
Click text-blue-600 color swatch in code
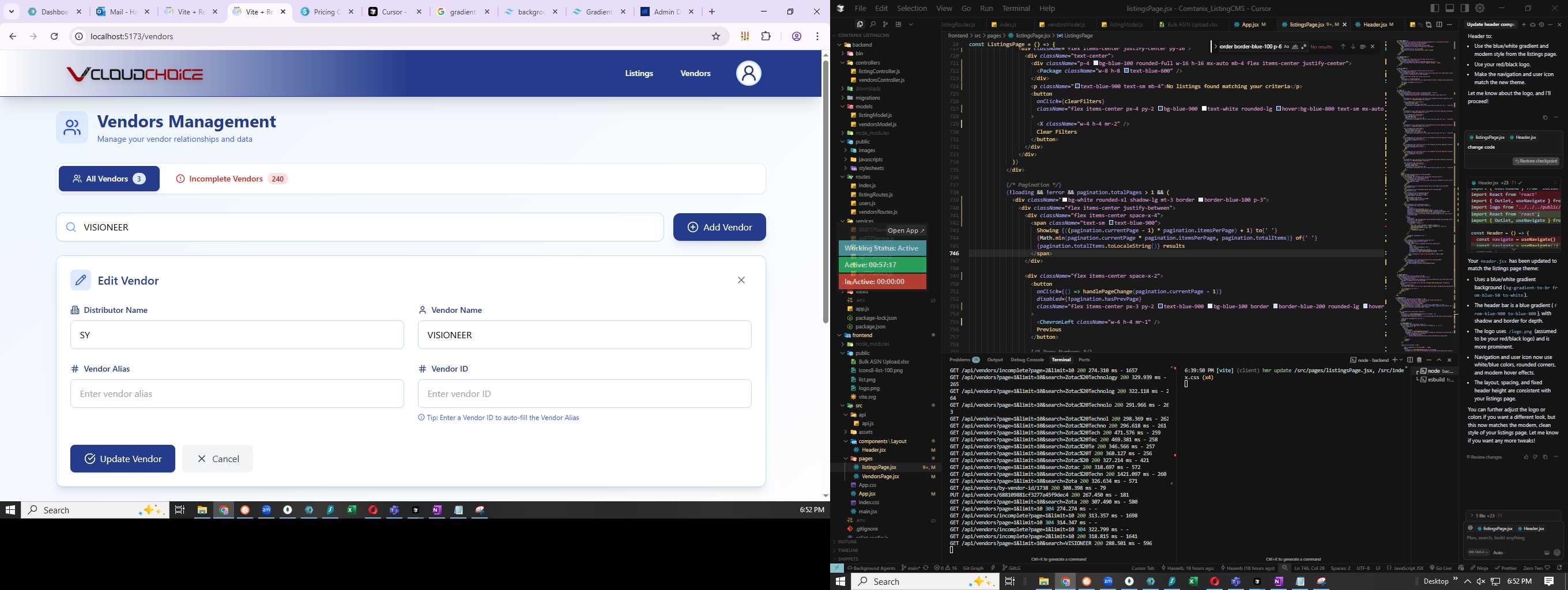pos(1126,70)
